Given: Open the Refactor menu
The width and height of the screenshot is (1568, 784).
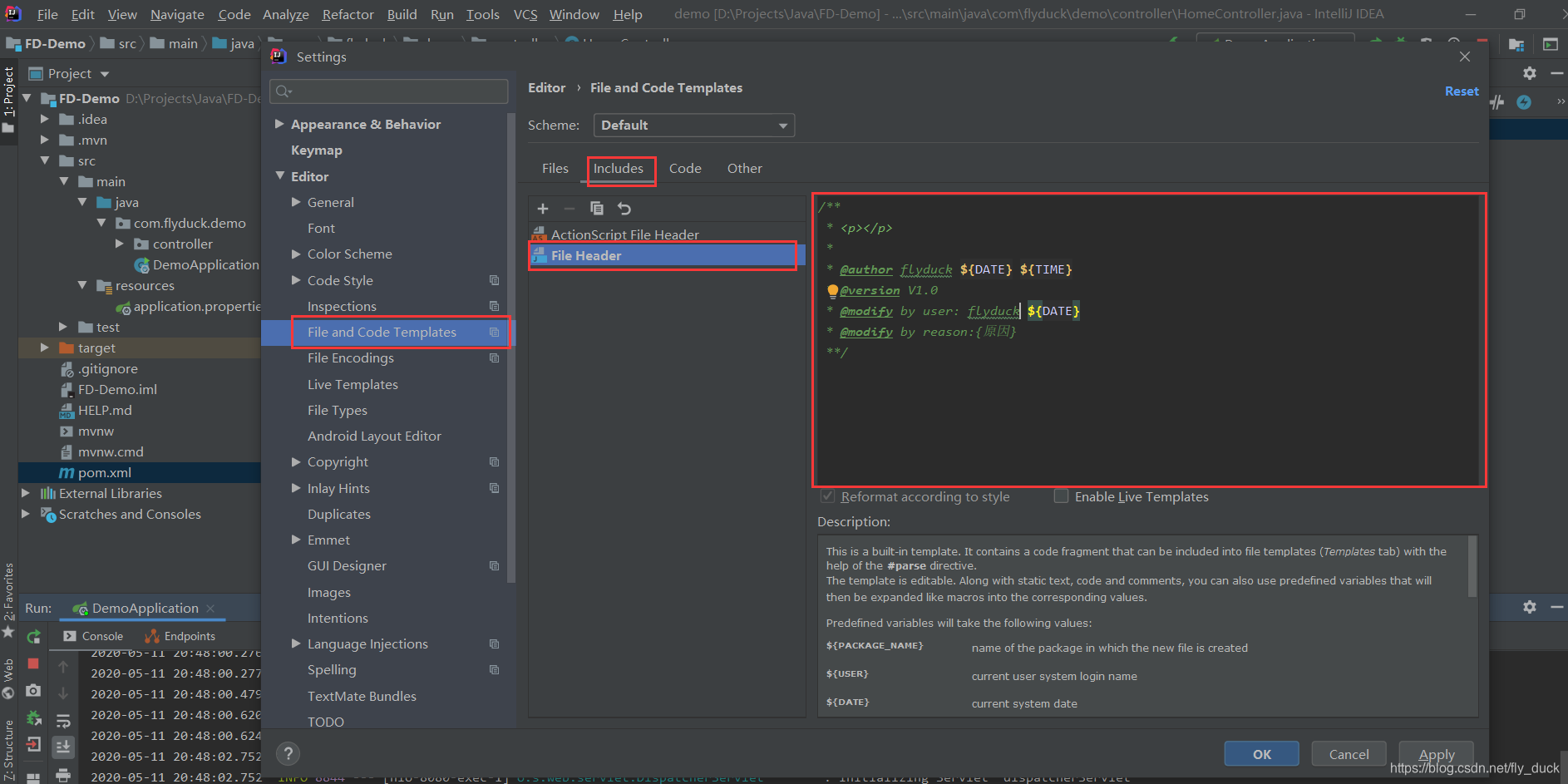Looking at the screenshot, I should [348, 14].
